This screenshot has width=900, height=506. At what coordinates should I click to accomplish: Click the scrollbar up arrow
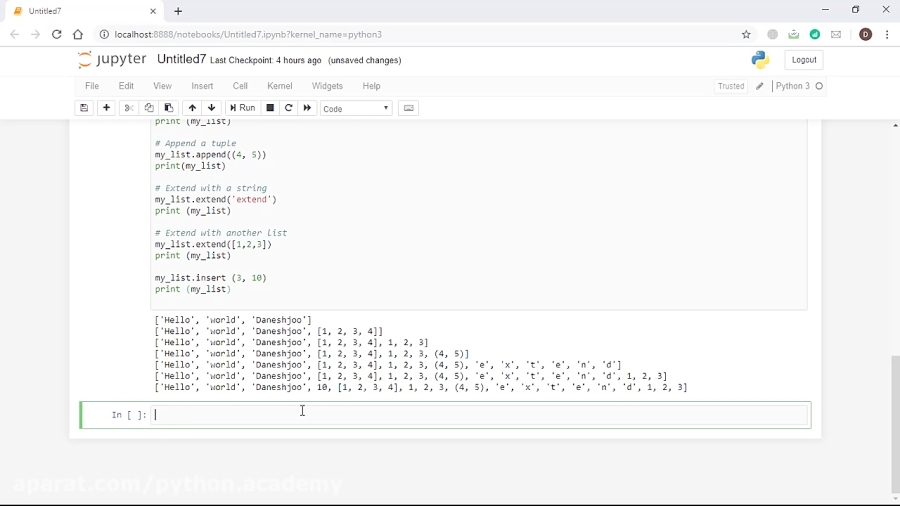(895, 125)
